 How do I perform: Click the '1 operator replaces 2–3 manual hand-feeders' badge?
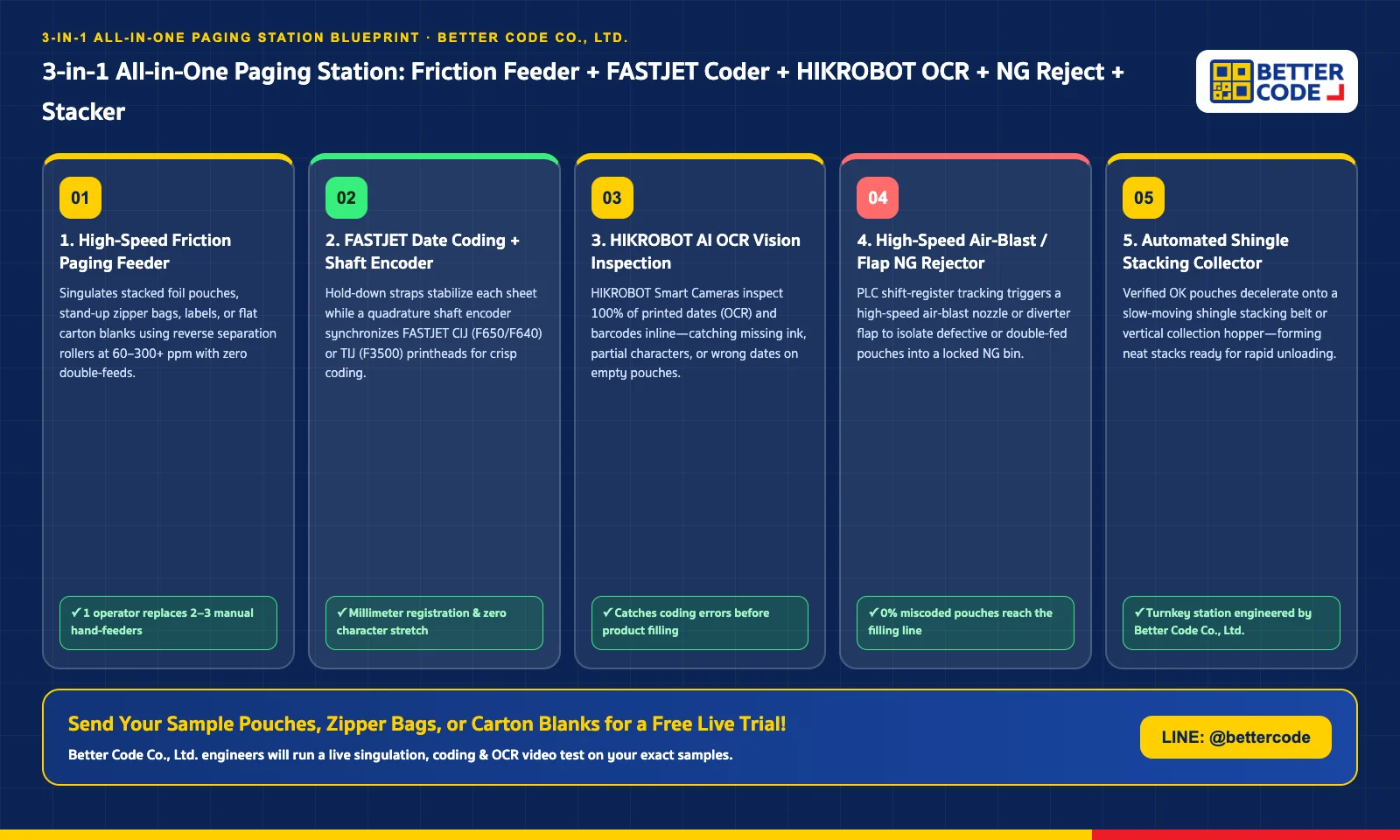[168, 622]
